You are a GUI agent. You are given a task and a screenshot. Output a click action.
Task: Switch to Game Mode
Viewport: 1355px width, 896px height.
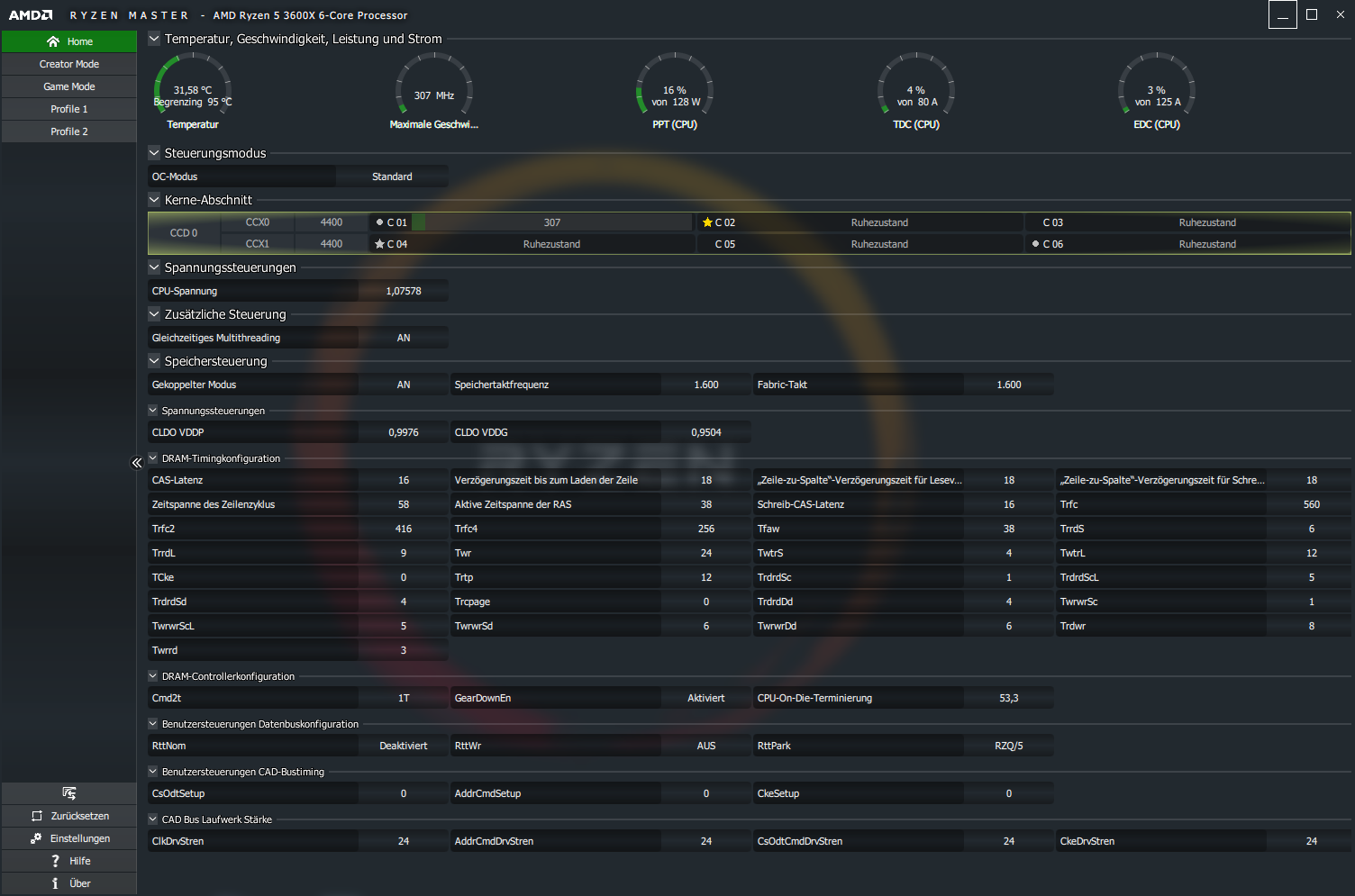tap(69, 86)
